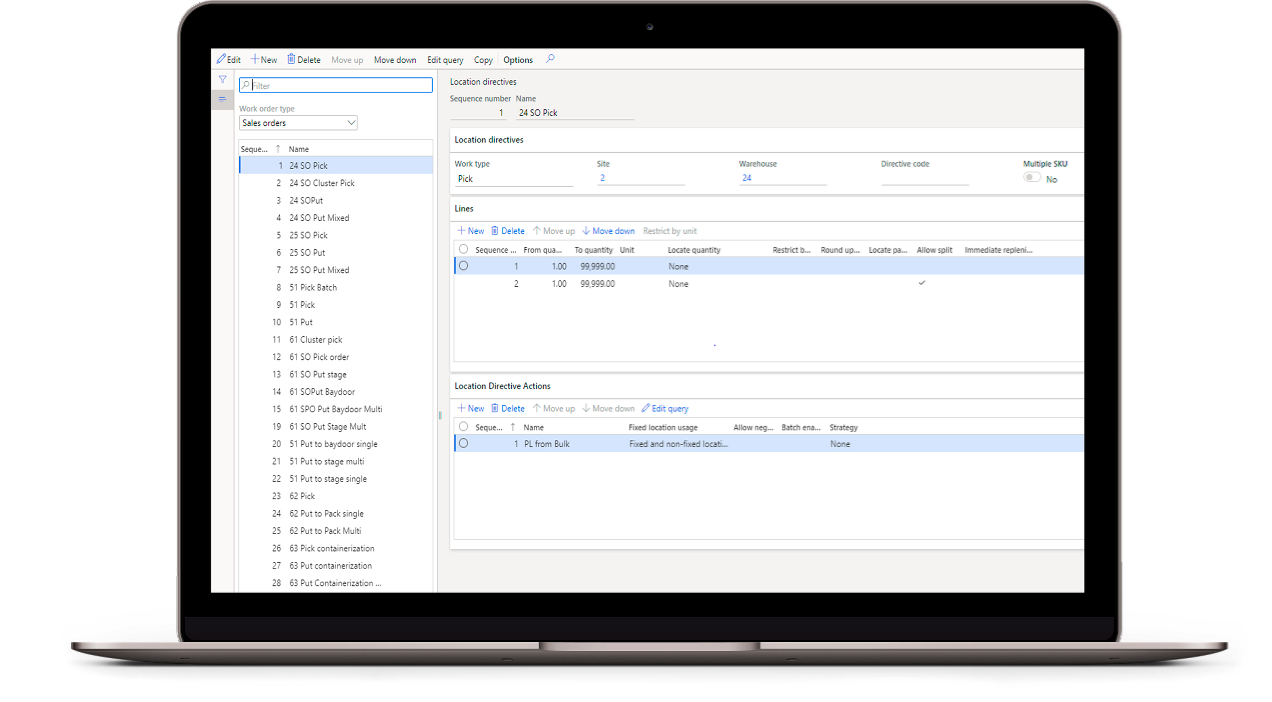Toggle the Multiple SKU switch
The image size is (1272, 702).
[1031, 178]
